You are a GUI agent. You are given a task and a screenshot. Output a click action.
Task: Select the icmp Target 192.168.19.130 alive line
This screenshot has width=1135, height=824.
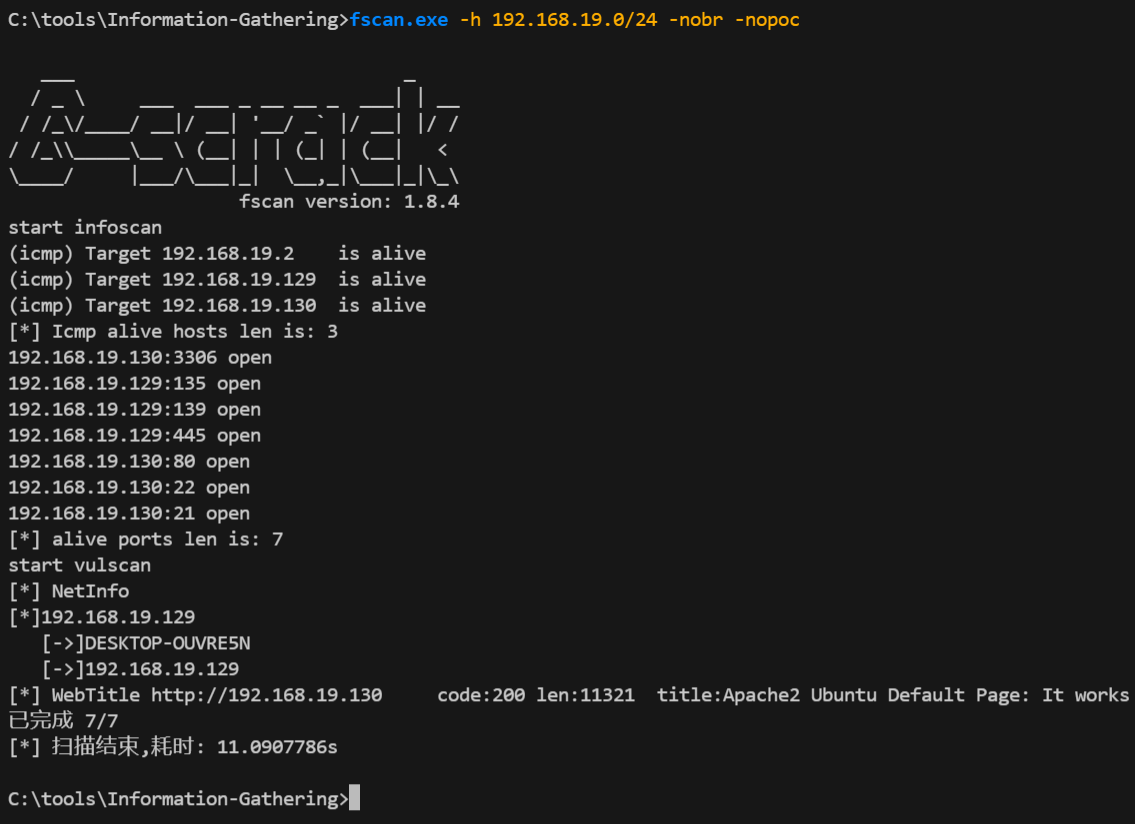(x=217, y=306)
